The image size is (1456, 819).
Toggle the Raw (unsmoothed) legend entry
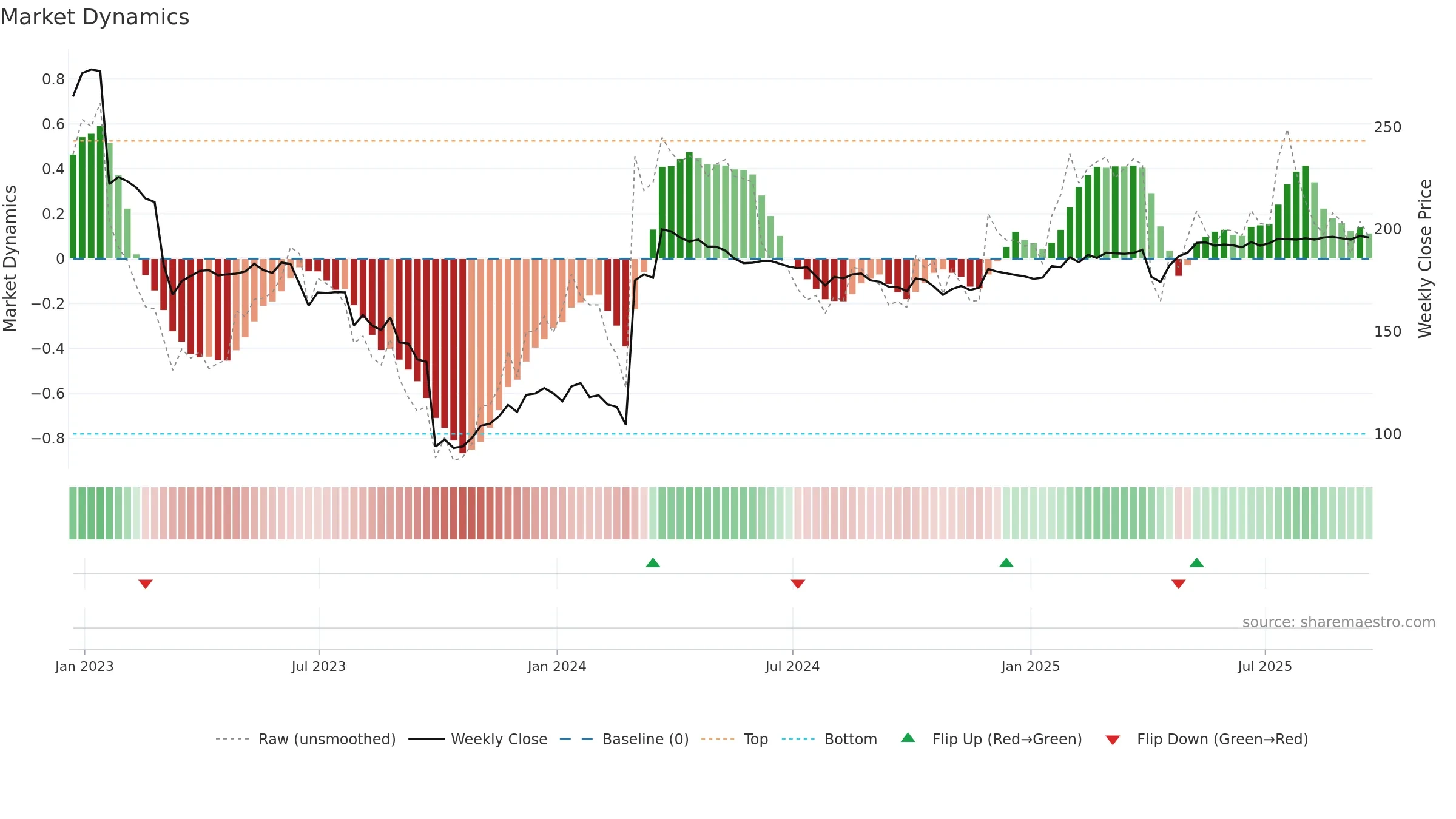click(306, 739)
